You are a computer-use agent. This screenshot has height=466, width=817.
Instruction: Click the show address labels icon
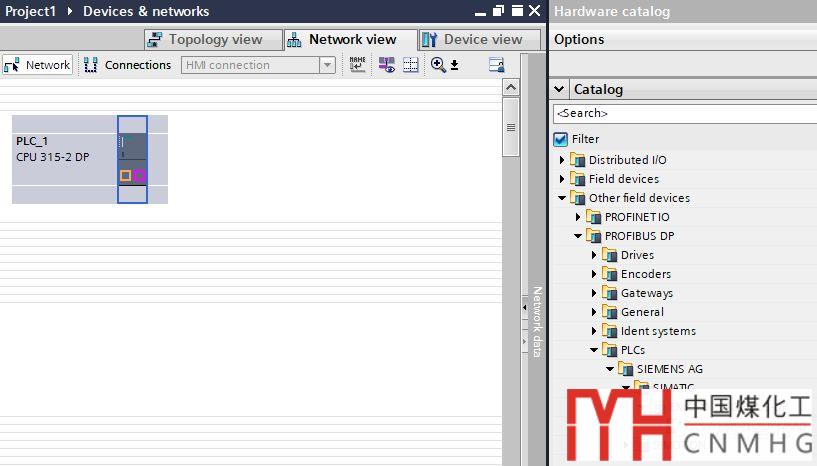pyautogui.click(x=357, y=65)
